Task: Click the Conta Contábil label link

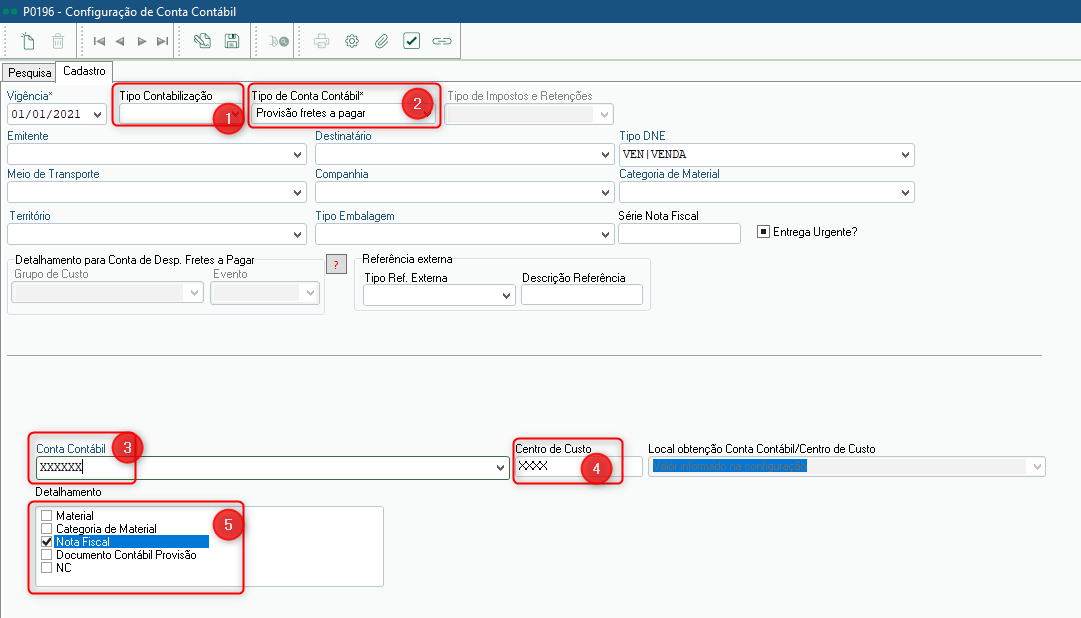Action: click(70, 449)
